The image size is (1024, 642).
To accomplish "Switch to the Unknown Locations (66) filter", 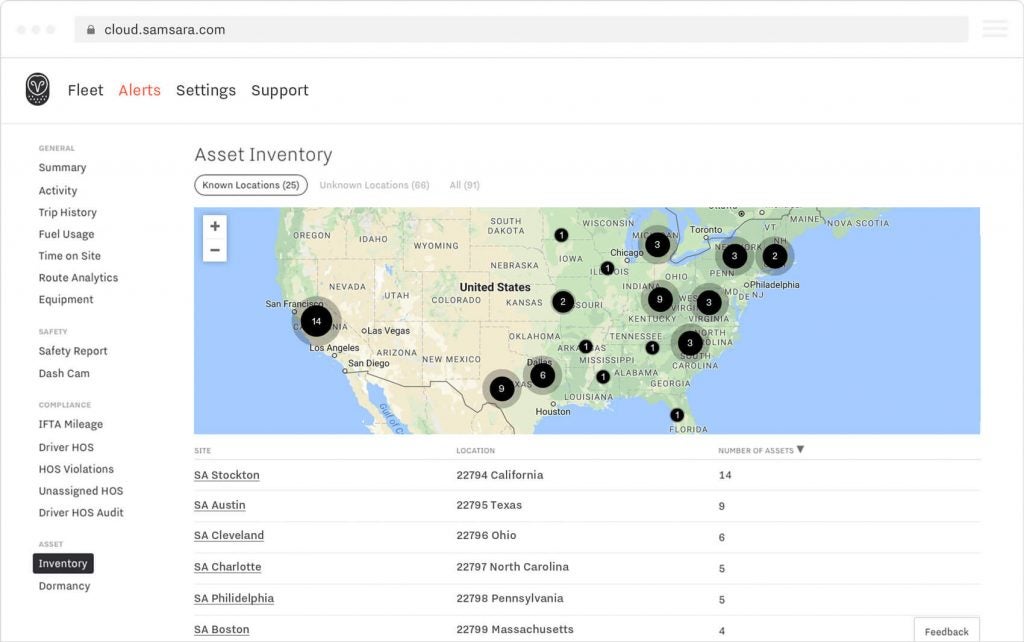I will [372, 185].
